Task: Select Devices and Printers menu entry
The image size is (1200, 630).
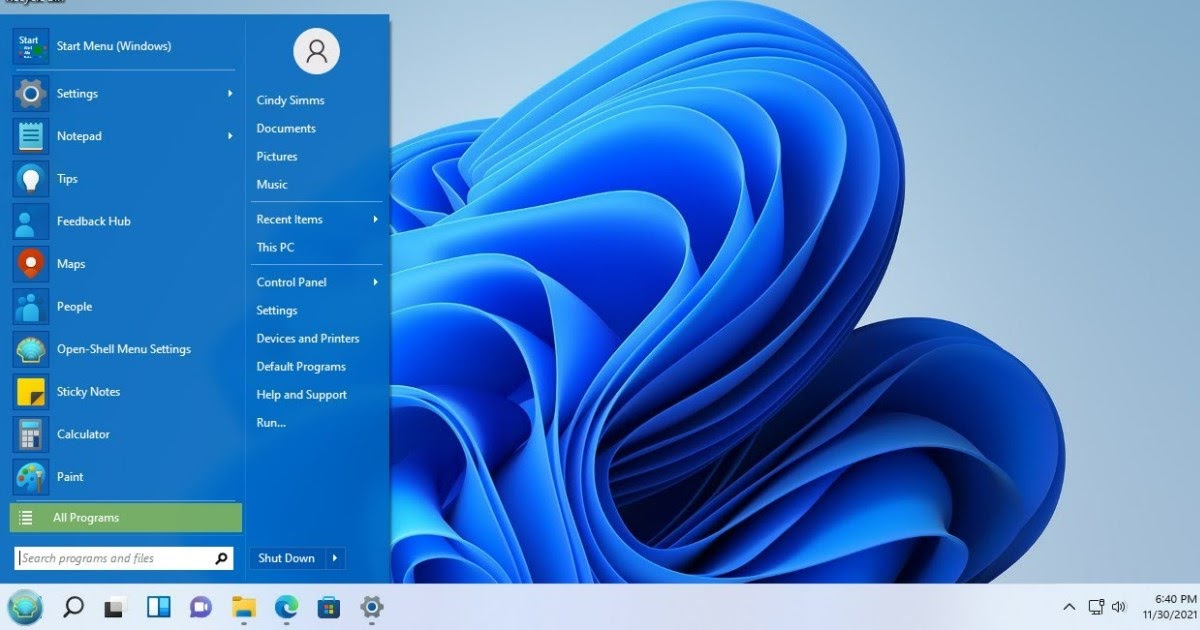Action: 307,338
